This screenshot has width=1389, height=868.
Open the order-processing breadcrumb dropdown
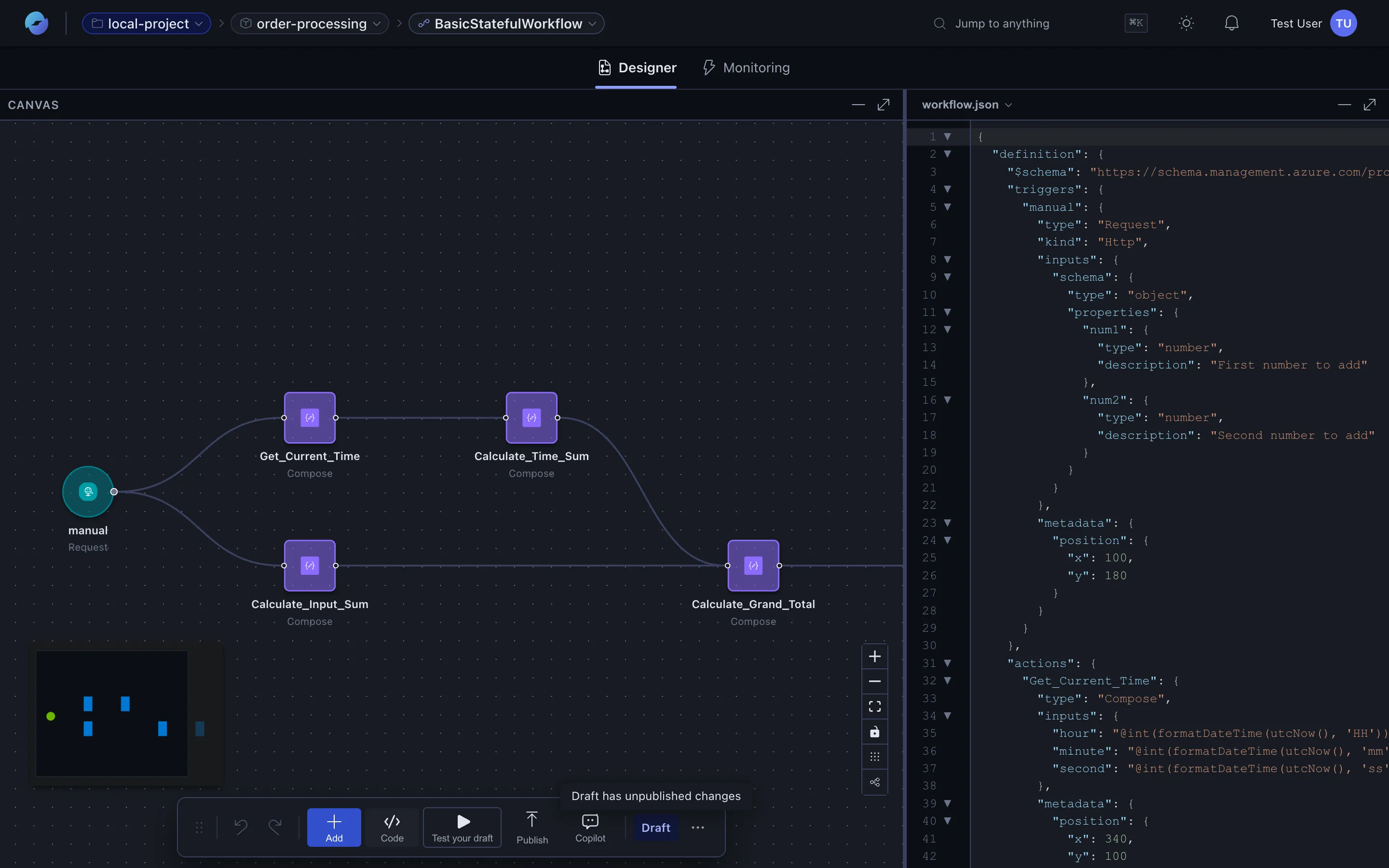310,24
